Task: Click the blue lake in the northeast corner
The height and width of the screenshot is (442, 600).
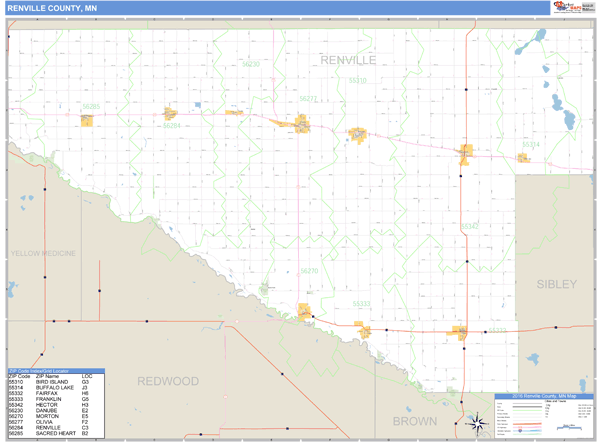Action: 540,36
